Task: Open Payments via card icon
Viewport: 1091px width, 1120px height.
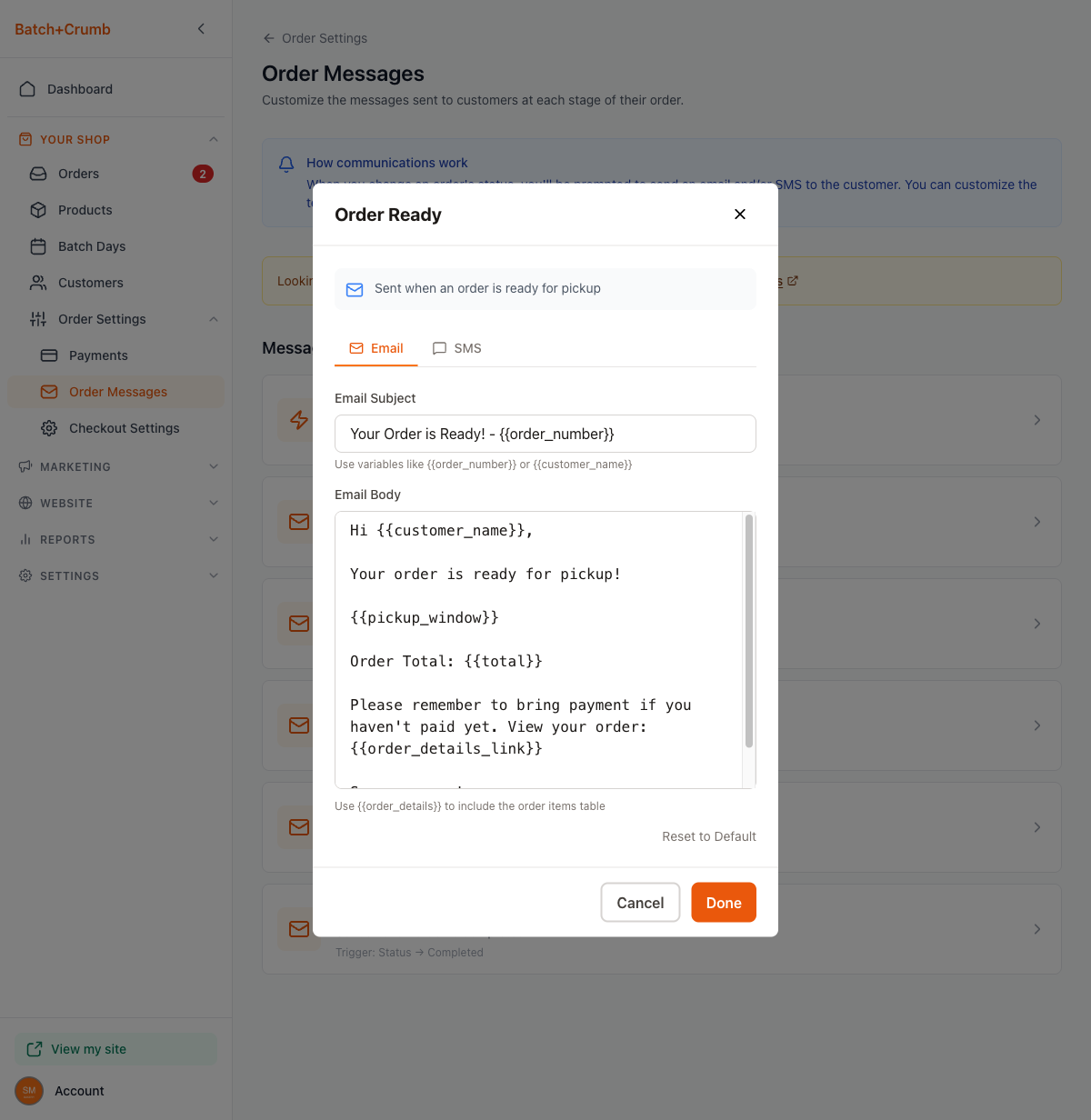Action: pyautogui.click(x=49, y=355)
